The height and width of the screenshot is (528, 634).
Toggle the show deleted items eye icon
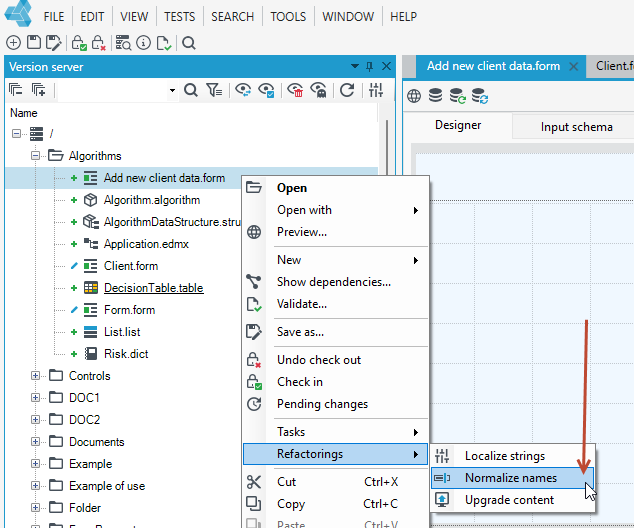coord(295,90)
